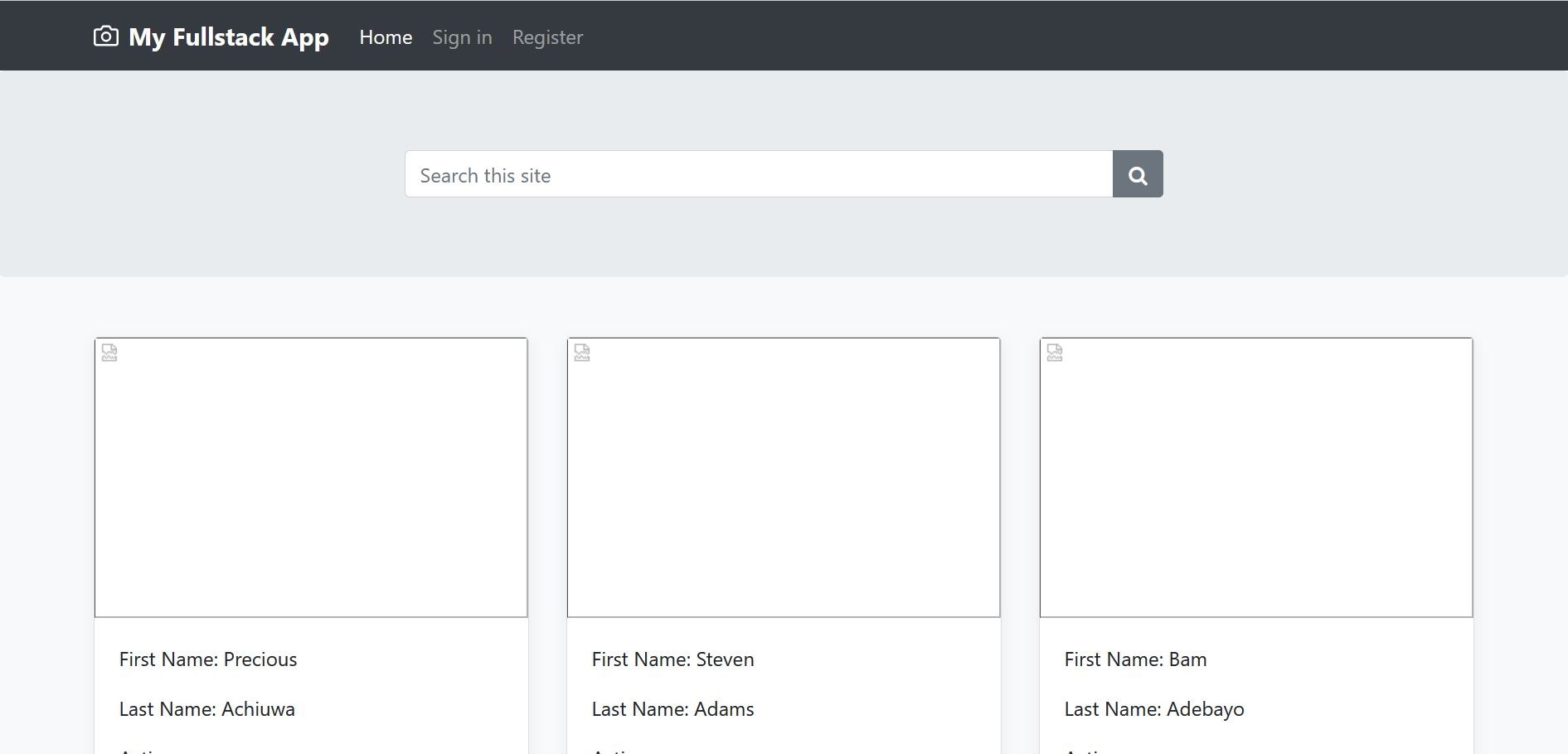1568x754 pixels.
Task: Click the Last Name: Achiuwa text
Action: (207, 709)
